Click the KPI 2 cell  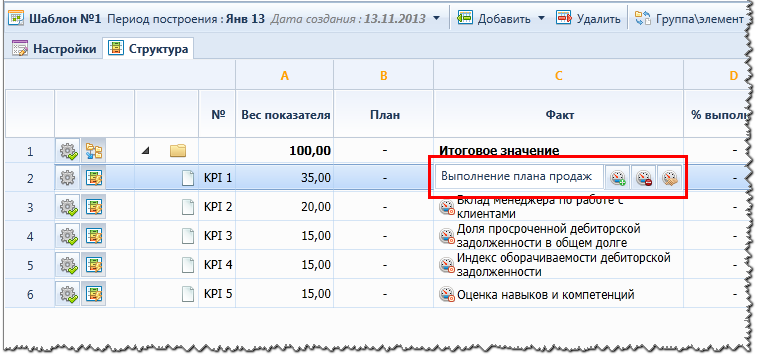[x=218, y=207]
